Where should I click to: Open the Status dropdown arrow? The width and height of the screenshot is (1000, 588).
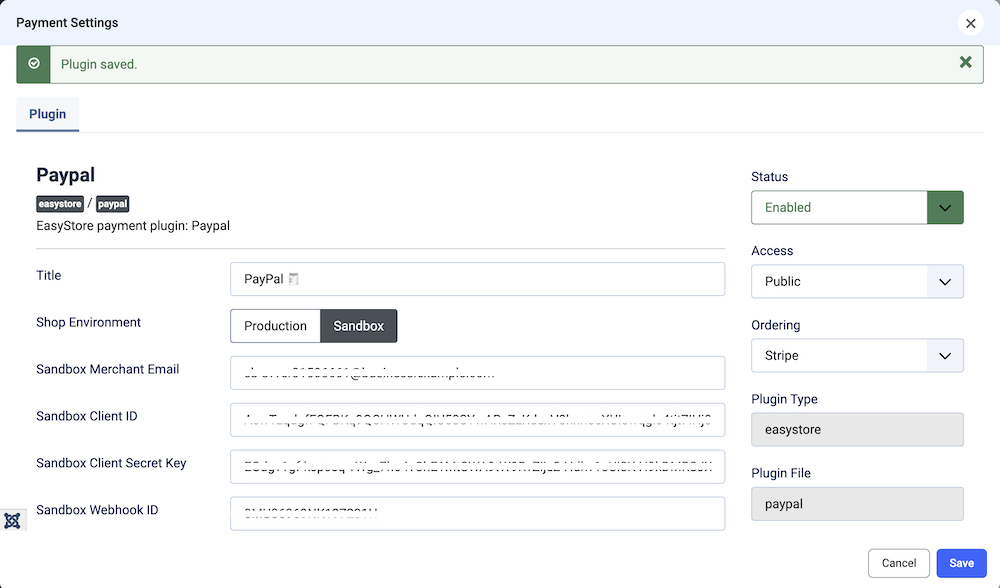(945, 207)
